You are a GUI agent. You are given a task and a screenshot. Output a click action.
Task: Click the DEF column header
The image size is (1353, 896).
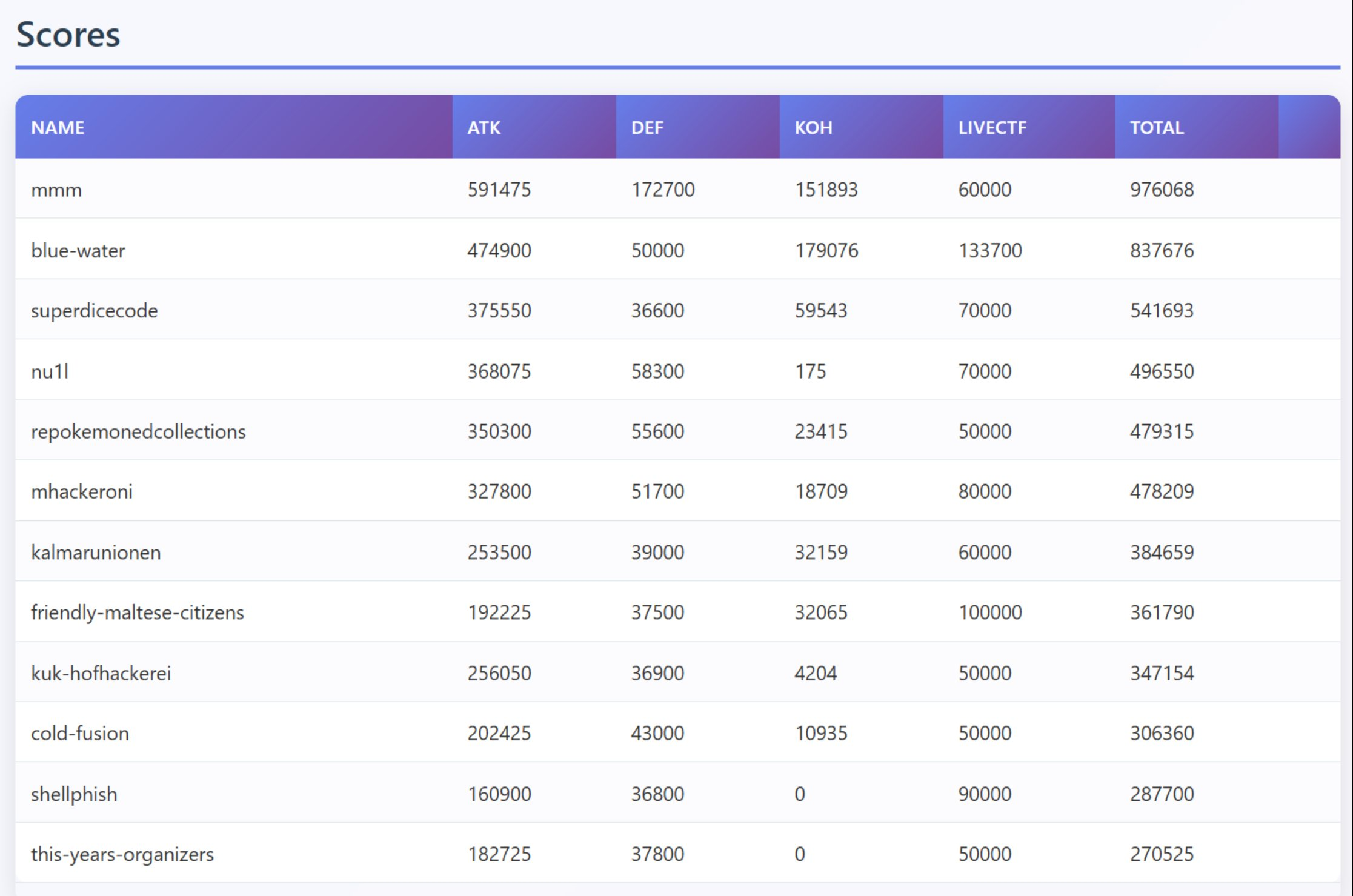pos(647,127)
